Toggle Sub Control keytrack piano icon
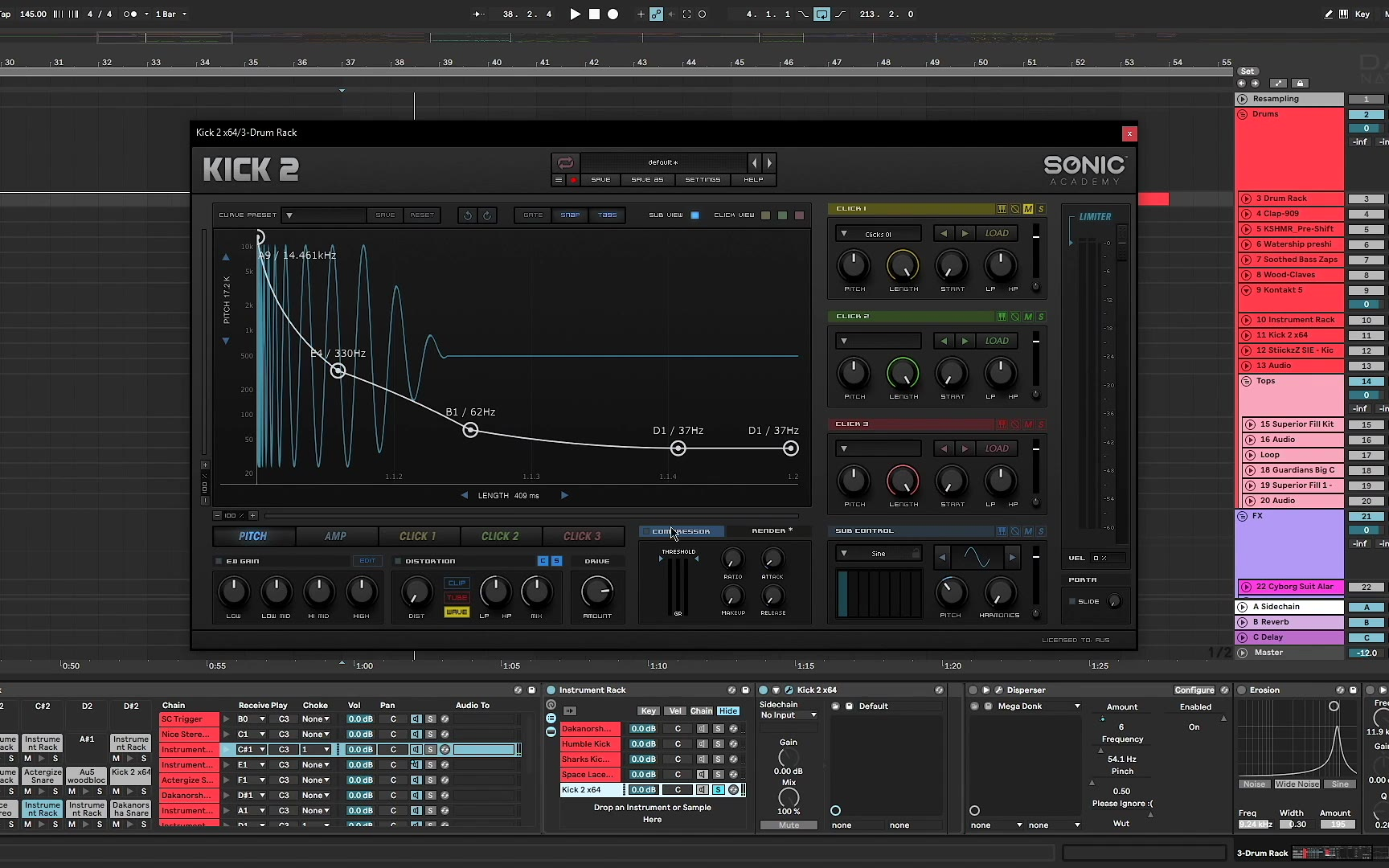The image size is (1389, 868). click(x=1002, y=531)
